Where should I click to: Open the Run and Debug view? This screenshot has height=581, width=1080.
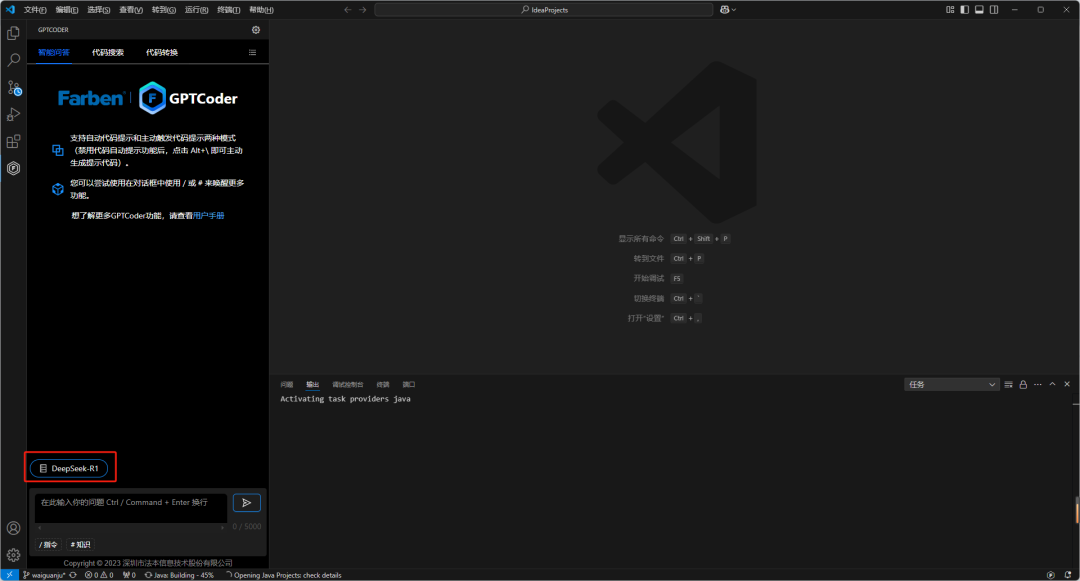pyautogui.click(x=14, y=115)
